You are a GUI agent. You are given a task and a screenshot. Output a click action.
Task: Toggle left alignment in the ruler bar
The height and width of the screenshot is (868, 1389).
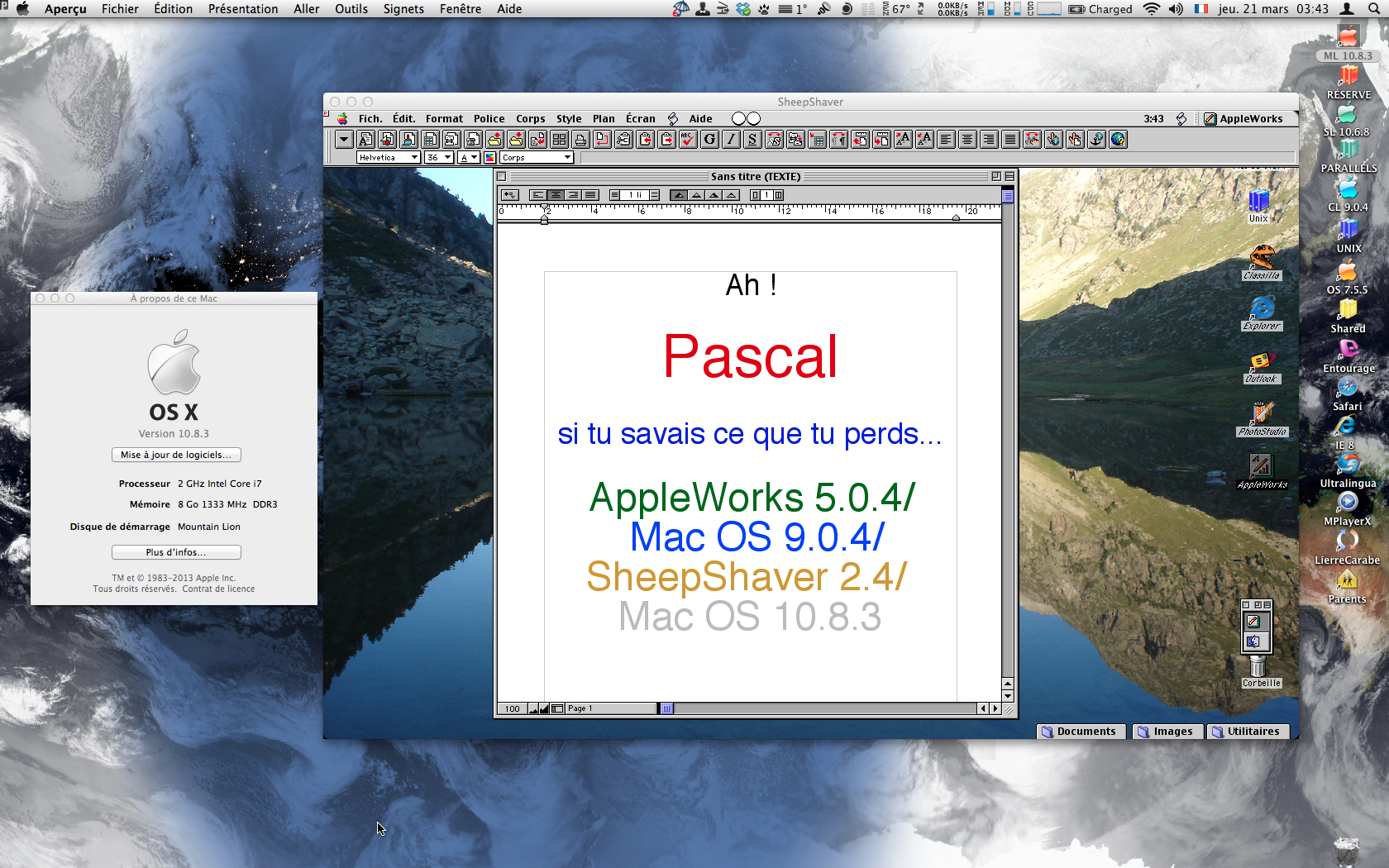tap(538, 195)
